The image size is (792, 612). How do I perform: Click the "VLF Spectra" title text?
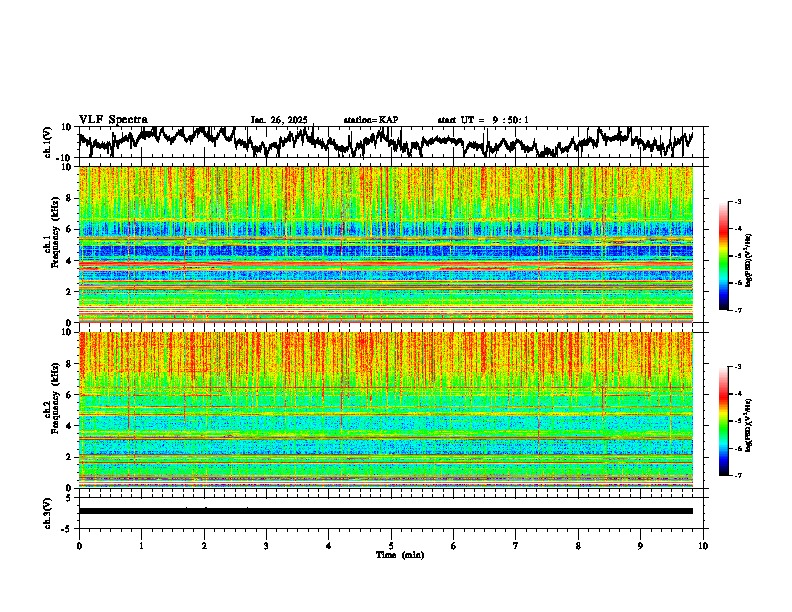pos(113,119)
